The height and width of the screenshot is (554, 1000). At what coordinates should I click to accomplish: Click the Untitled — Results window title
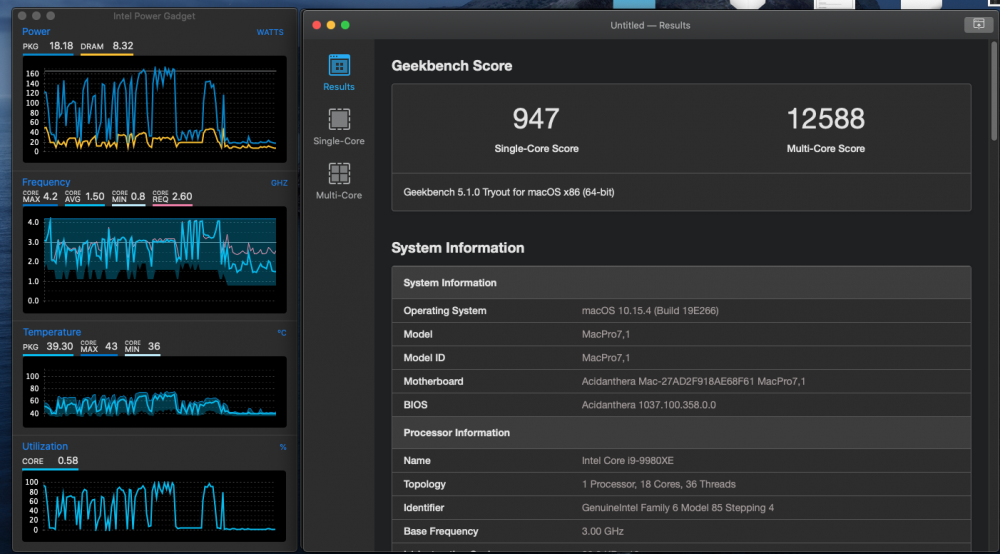click(650, 26)
